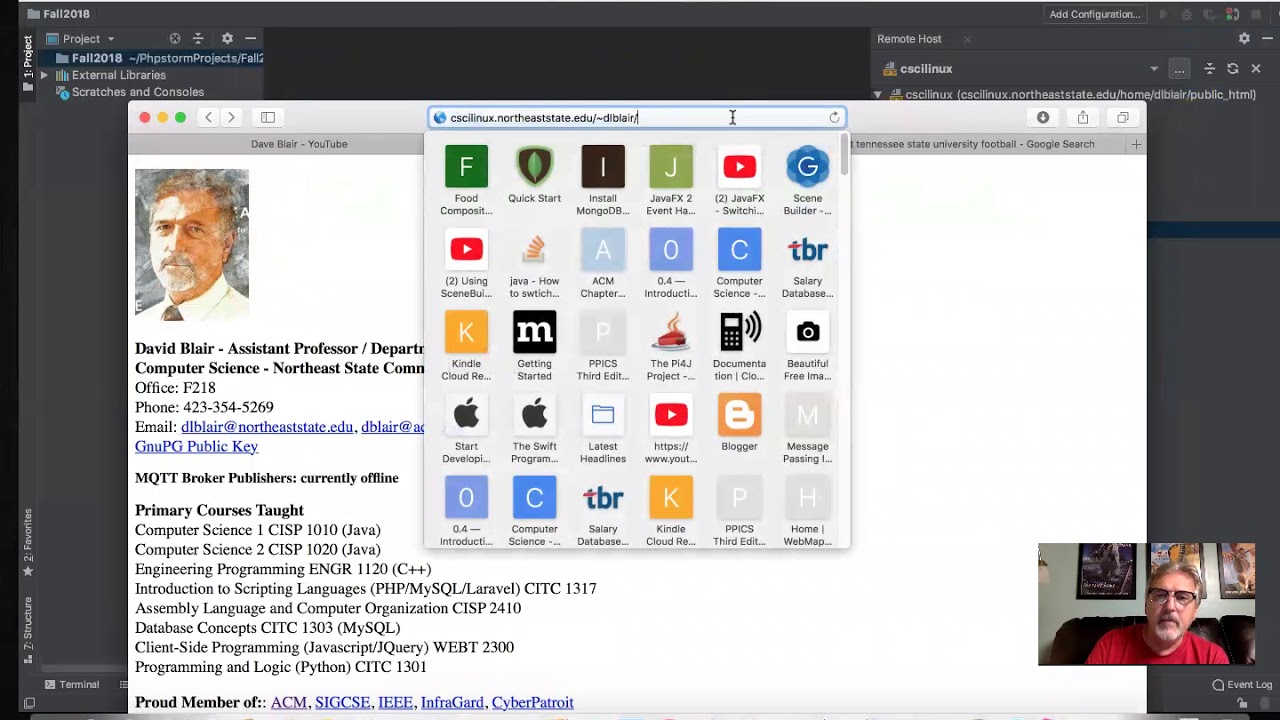The width and height of the screenshot is (1280, 720).
Task: Open the Documentation Cloud favorite
Action: point(739,346)
